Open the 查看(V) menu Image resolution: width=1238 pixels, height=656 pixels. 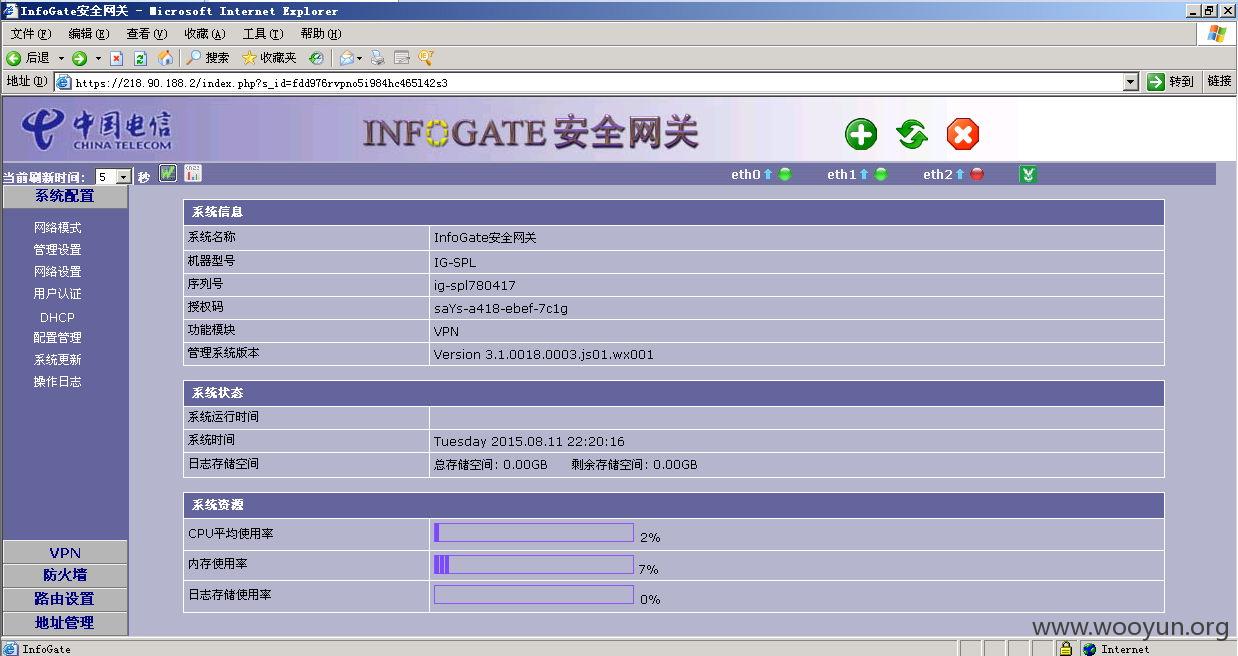click(146, 34)
